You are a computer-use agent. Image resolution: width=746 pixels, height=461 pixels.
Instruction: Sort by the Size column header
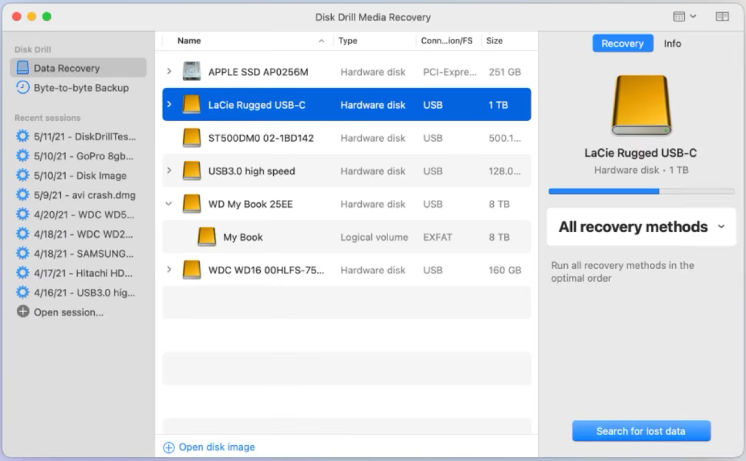(494, 40)
